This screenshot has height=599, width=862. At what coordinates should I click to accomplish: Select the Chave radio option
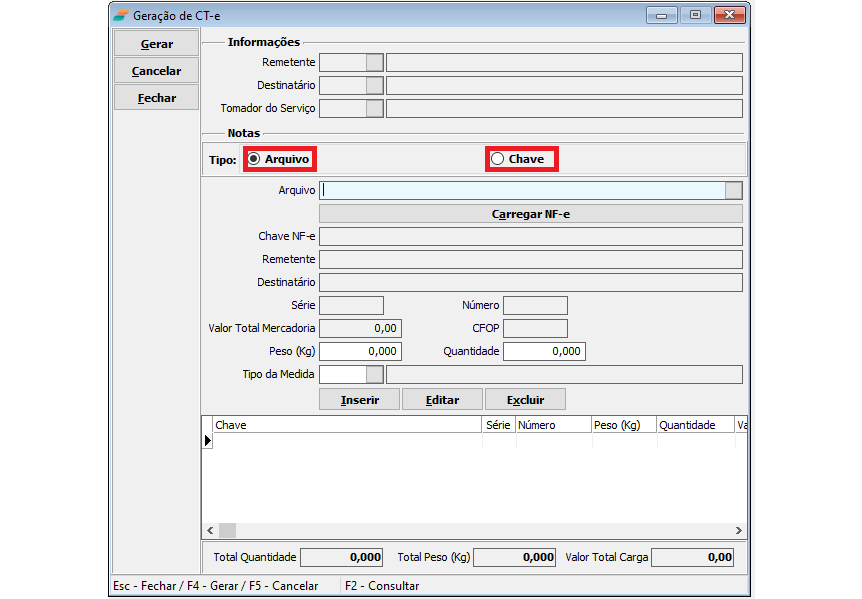click(498, 159)
